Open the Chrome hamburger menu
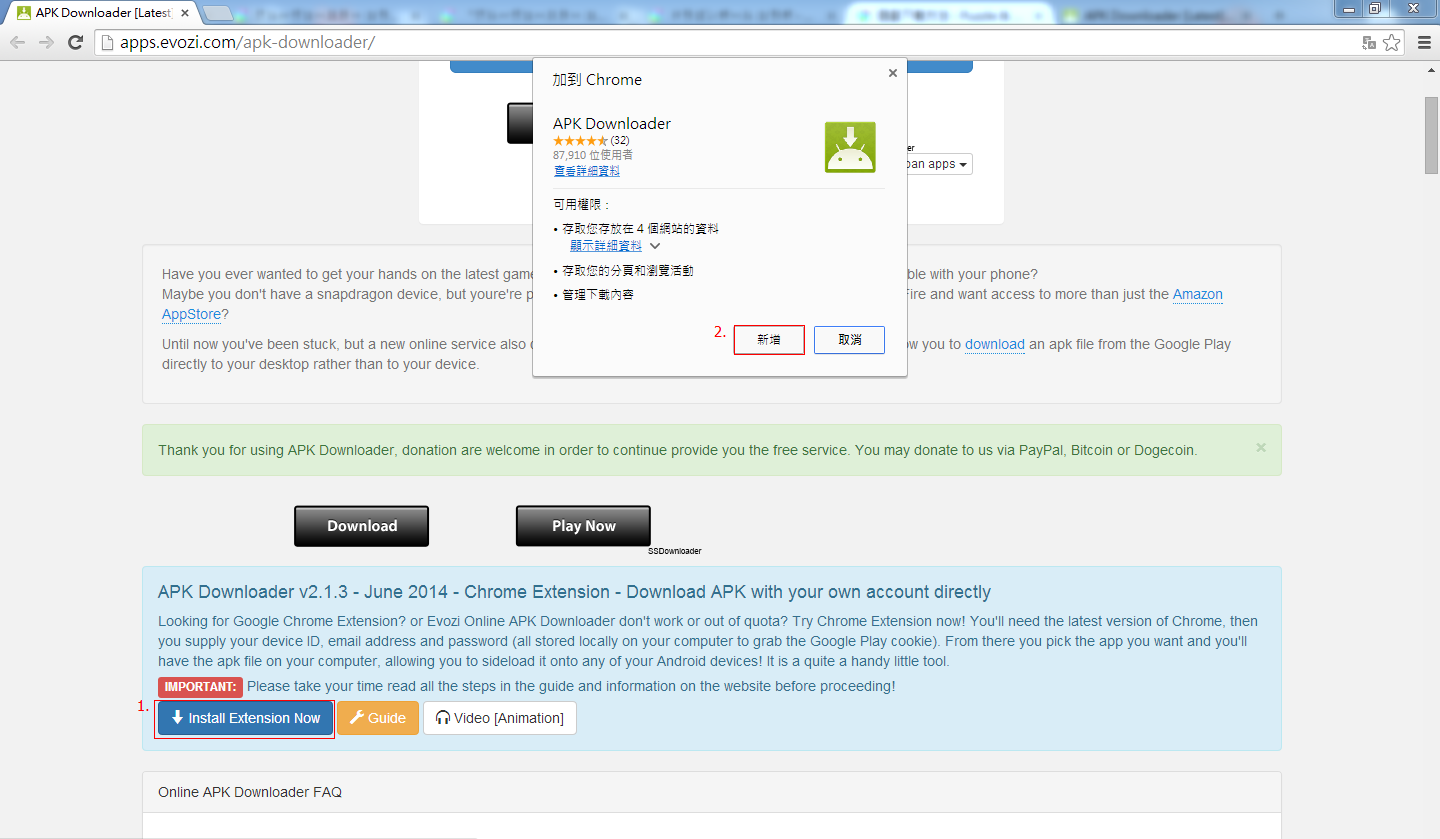 1424,42
